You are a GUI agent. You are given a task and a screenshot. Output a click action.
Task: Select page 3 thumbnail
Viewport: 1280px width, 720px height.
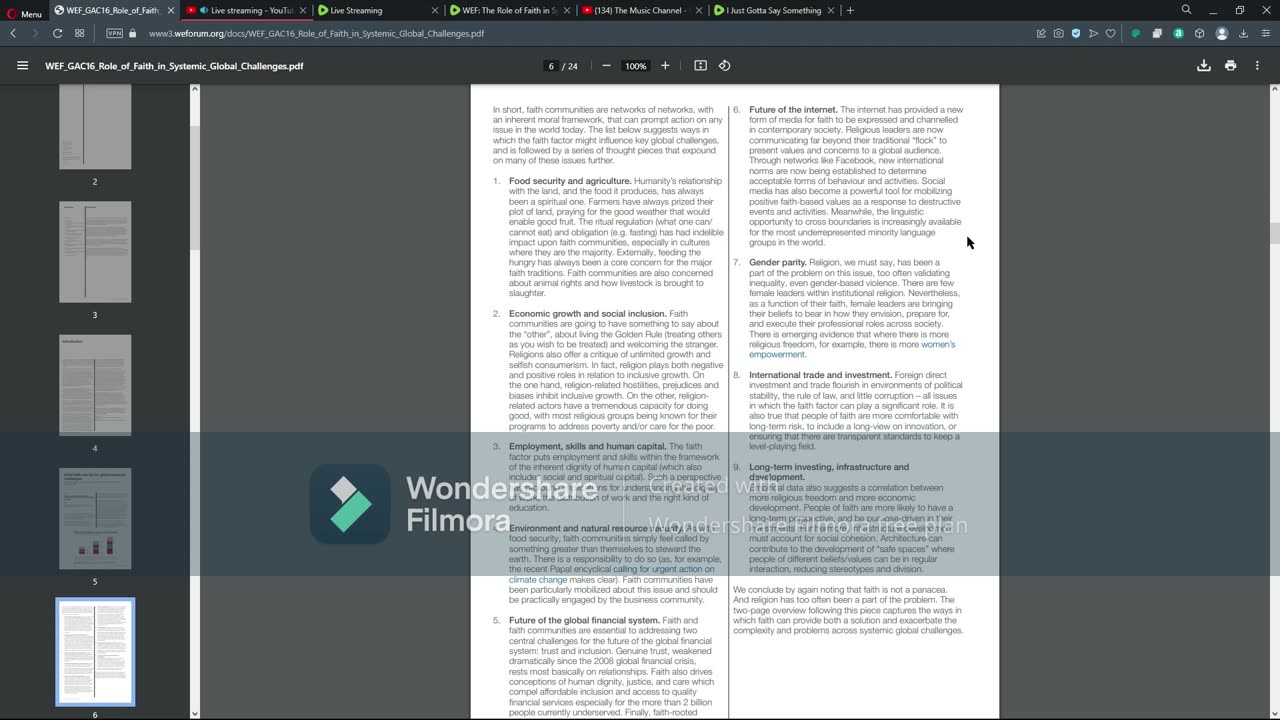(x=95, y=252)
